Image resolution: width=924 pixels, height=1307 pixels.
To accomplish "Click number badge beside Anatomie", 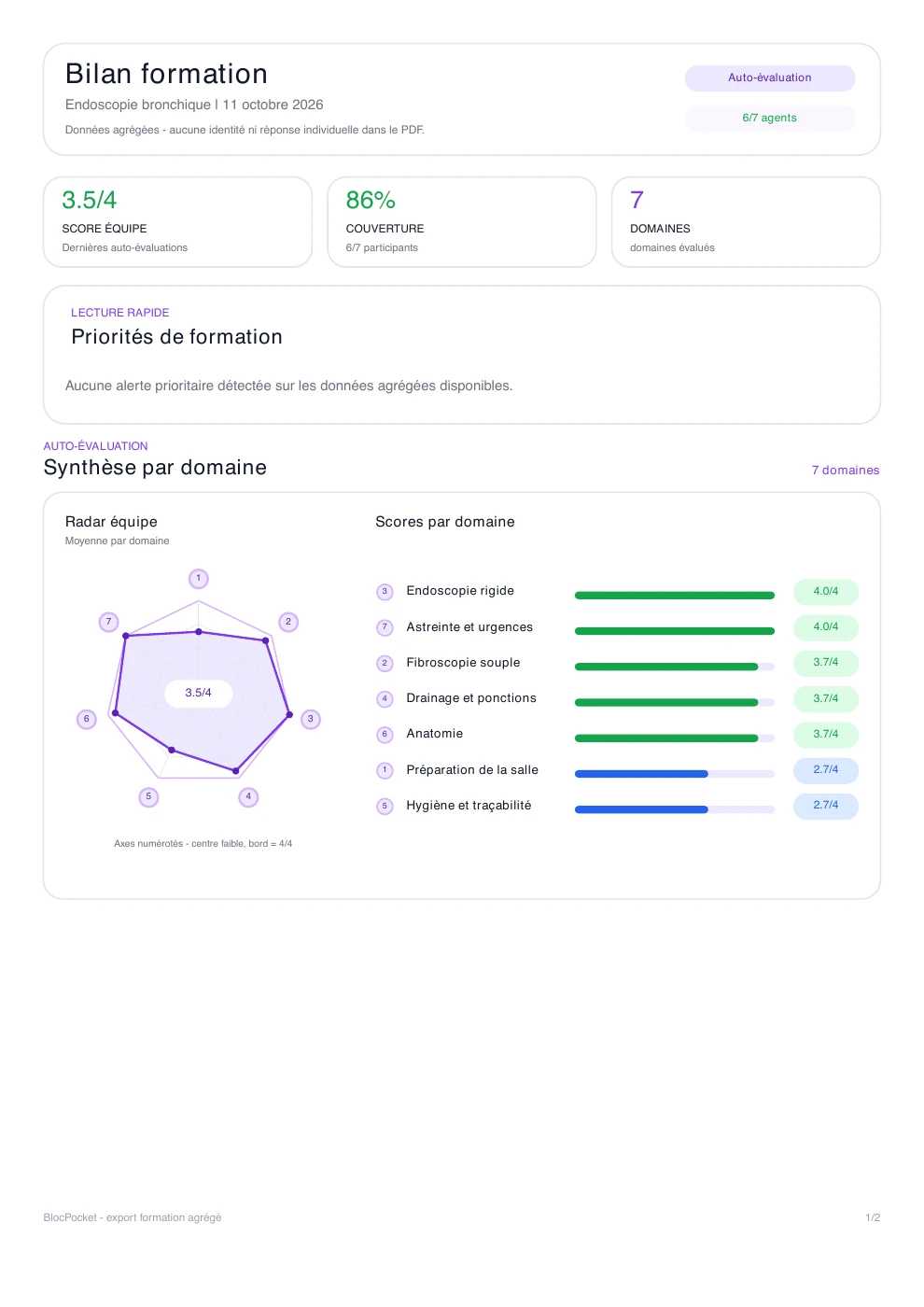I will tap(385, 735).
